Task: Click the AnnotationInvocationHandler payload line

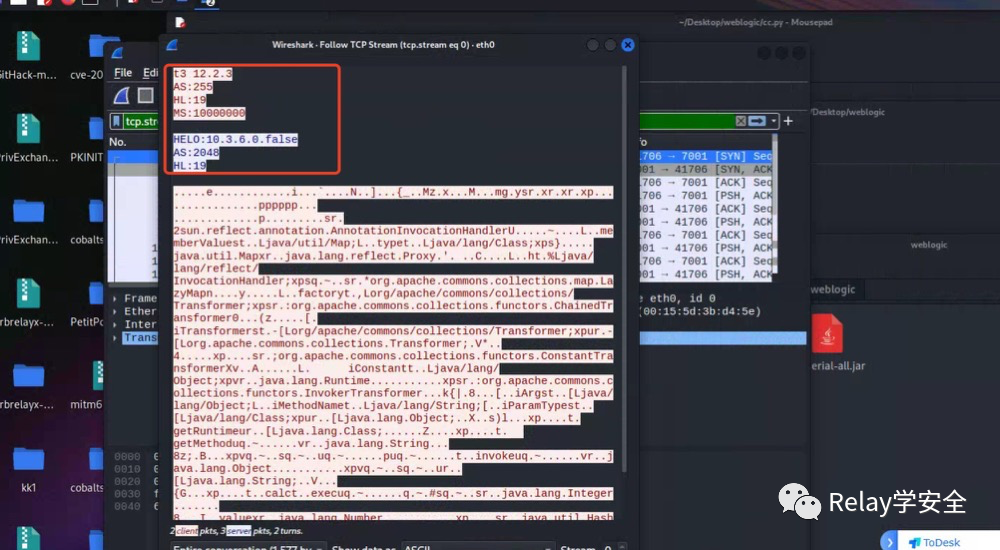Action: [x=393, y=230]
